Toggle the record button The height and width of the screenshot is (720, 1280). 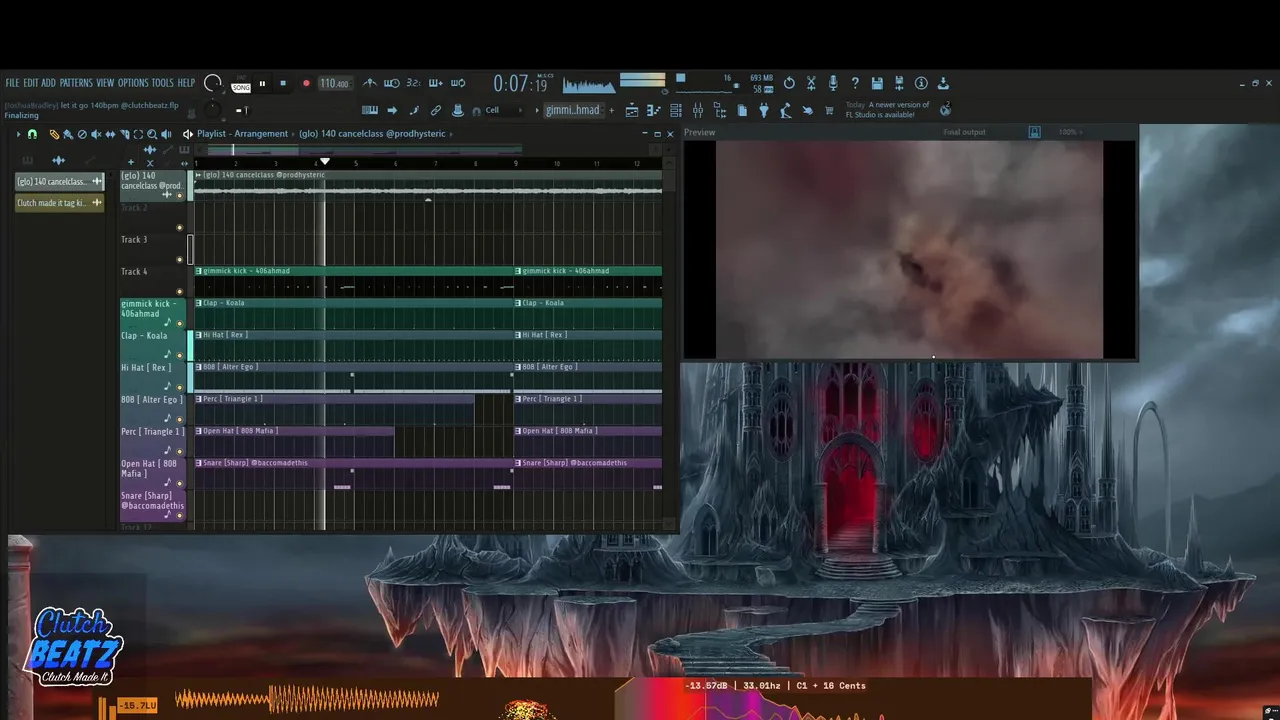click(306, 84)
